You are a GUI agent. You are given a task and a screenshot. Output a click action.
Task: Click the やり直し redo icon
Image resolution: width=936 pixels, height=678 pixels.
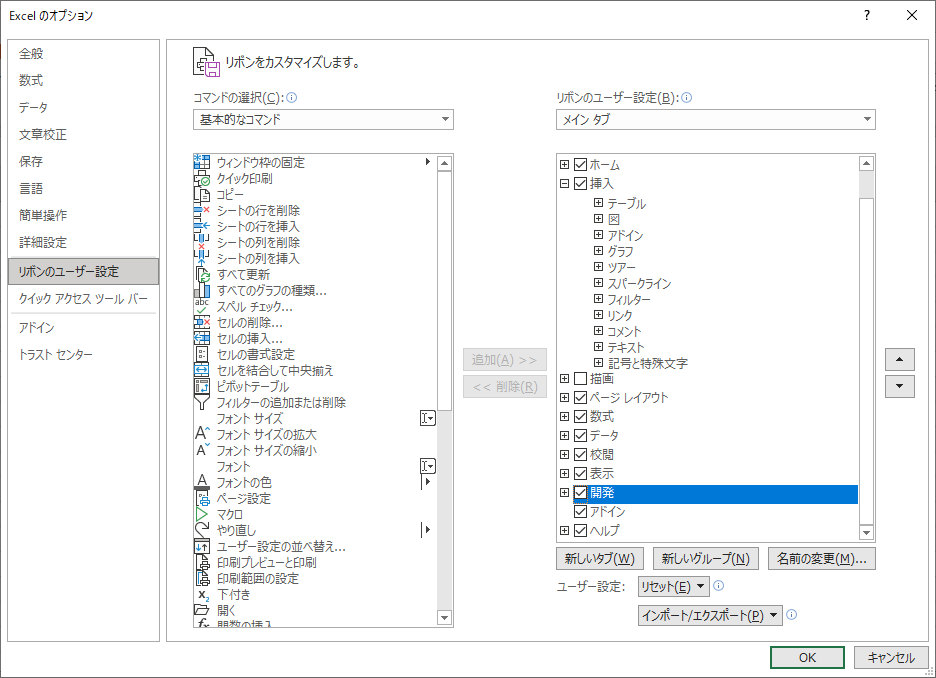(x=202, y=530)
